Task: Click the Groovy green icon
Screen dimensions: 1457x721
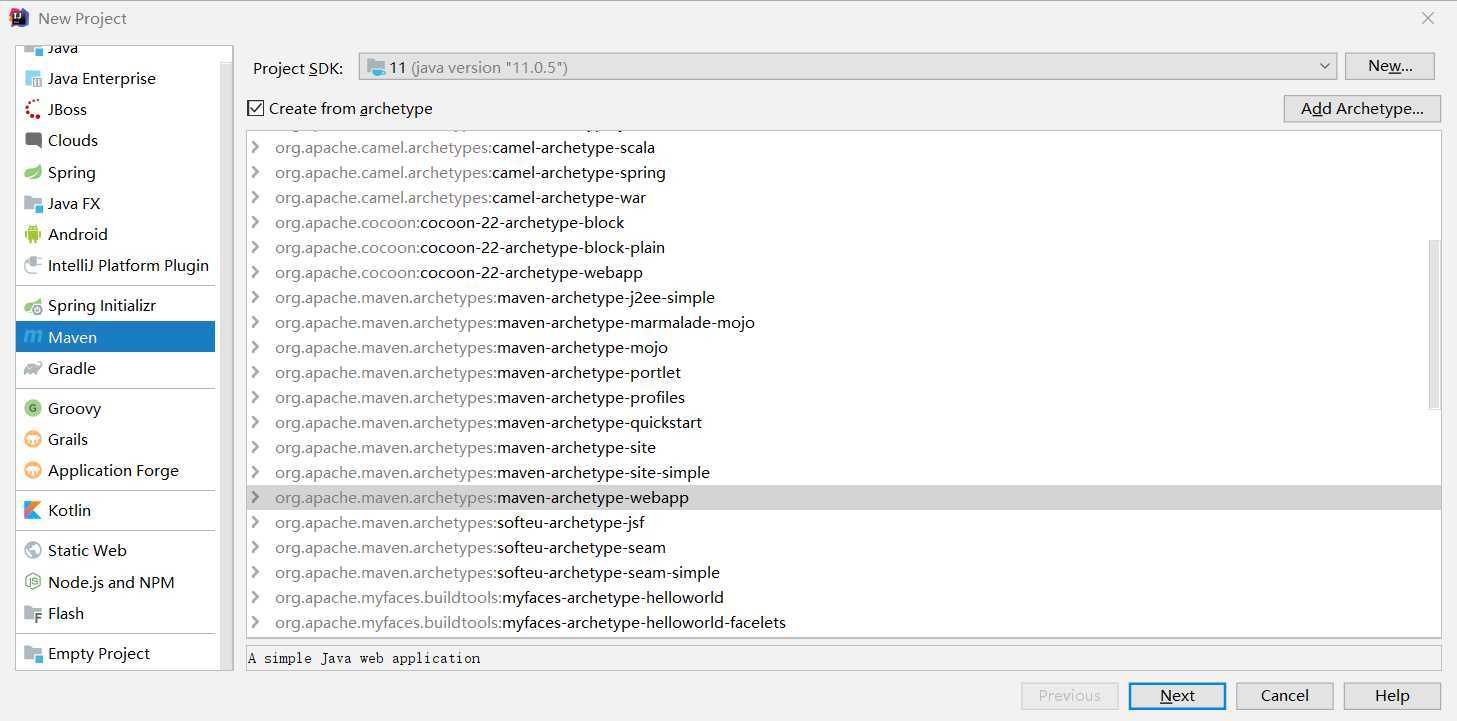Action: click(33, 409)
